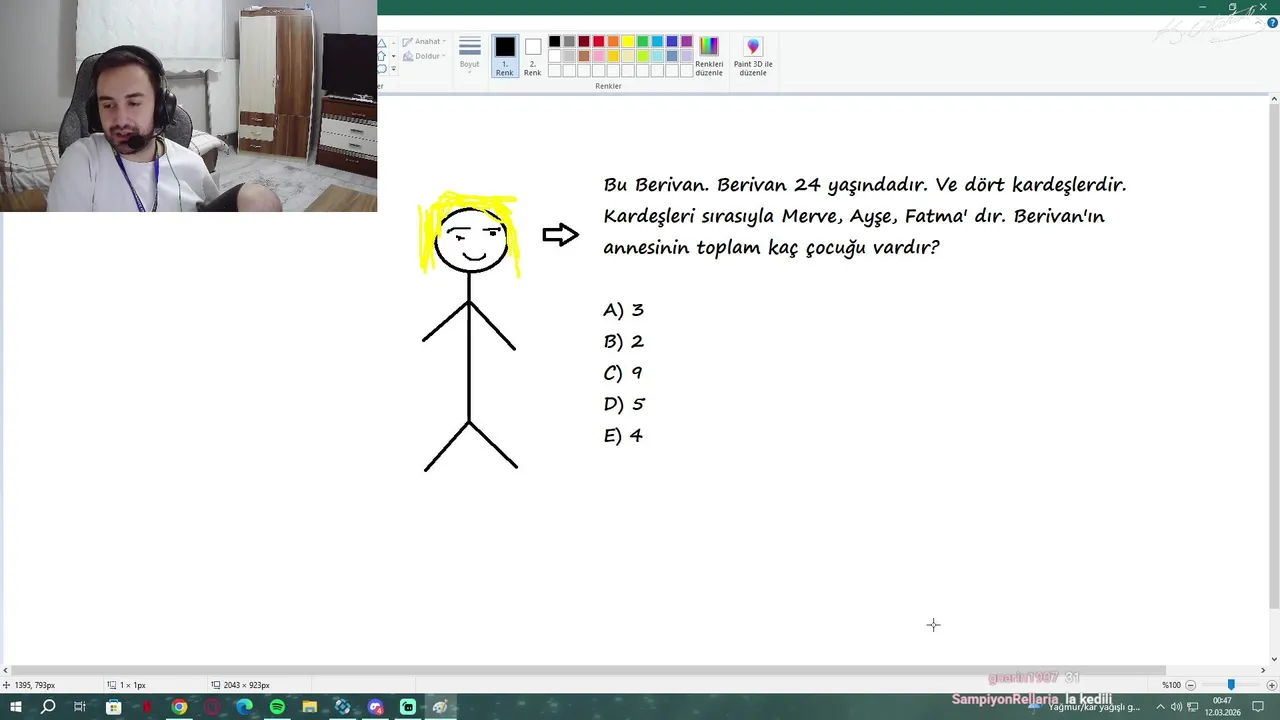Viewport: 1280px width, 720px height.
Task: Pick the pink color swatch
Action: point(598,56)
